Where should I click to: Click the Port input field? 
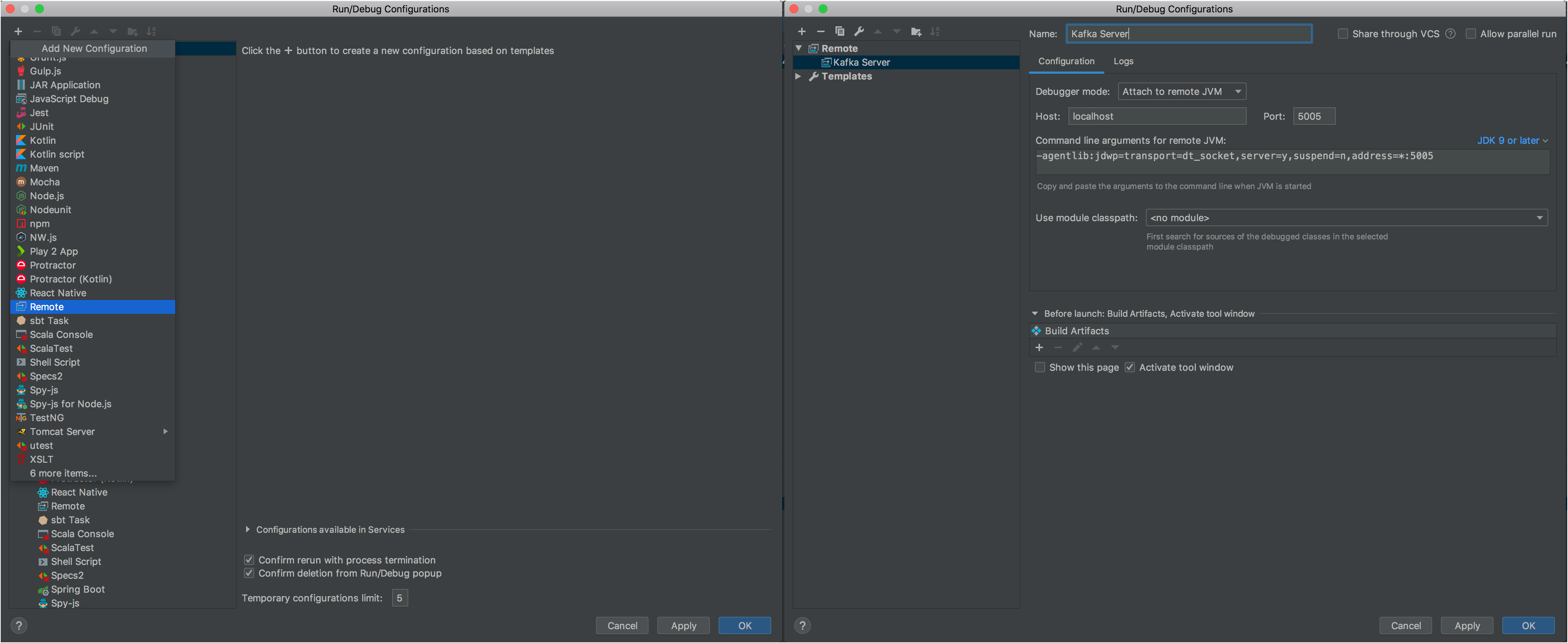[1313, 117]
